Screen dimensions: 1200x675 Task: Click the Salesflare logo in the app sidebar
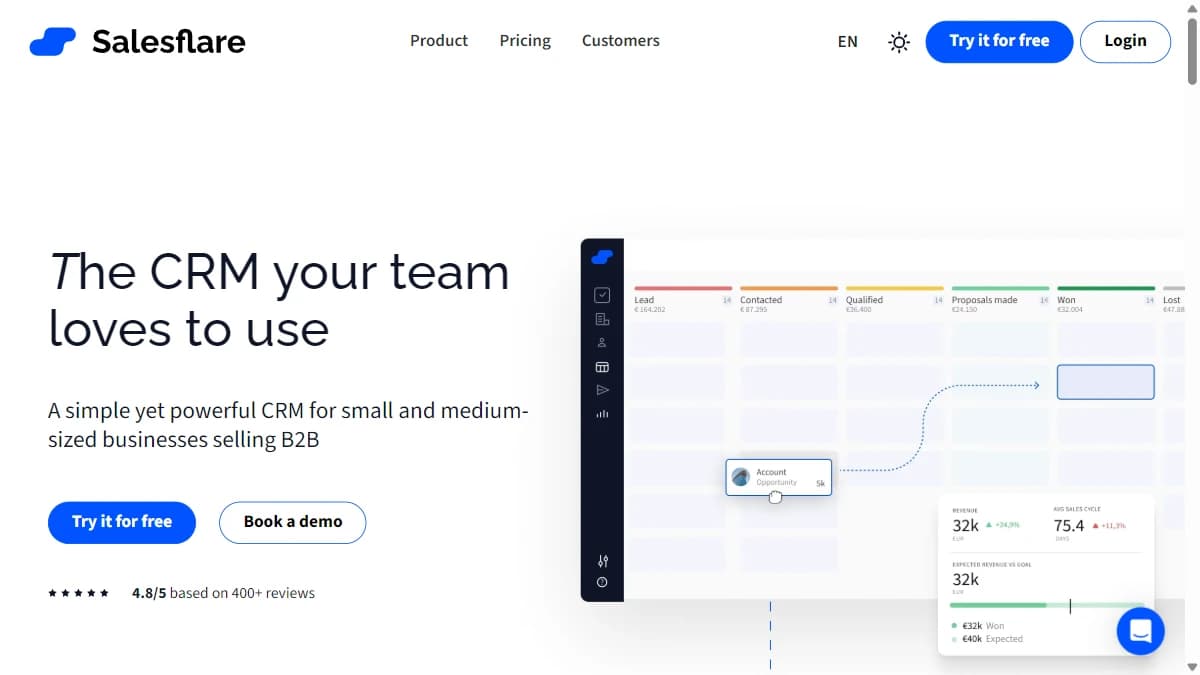coord(601,257)
